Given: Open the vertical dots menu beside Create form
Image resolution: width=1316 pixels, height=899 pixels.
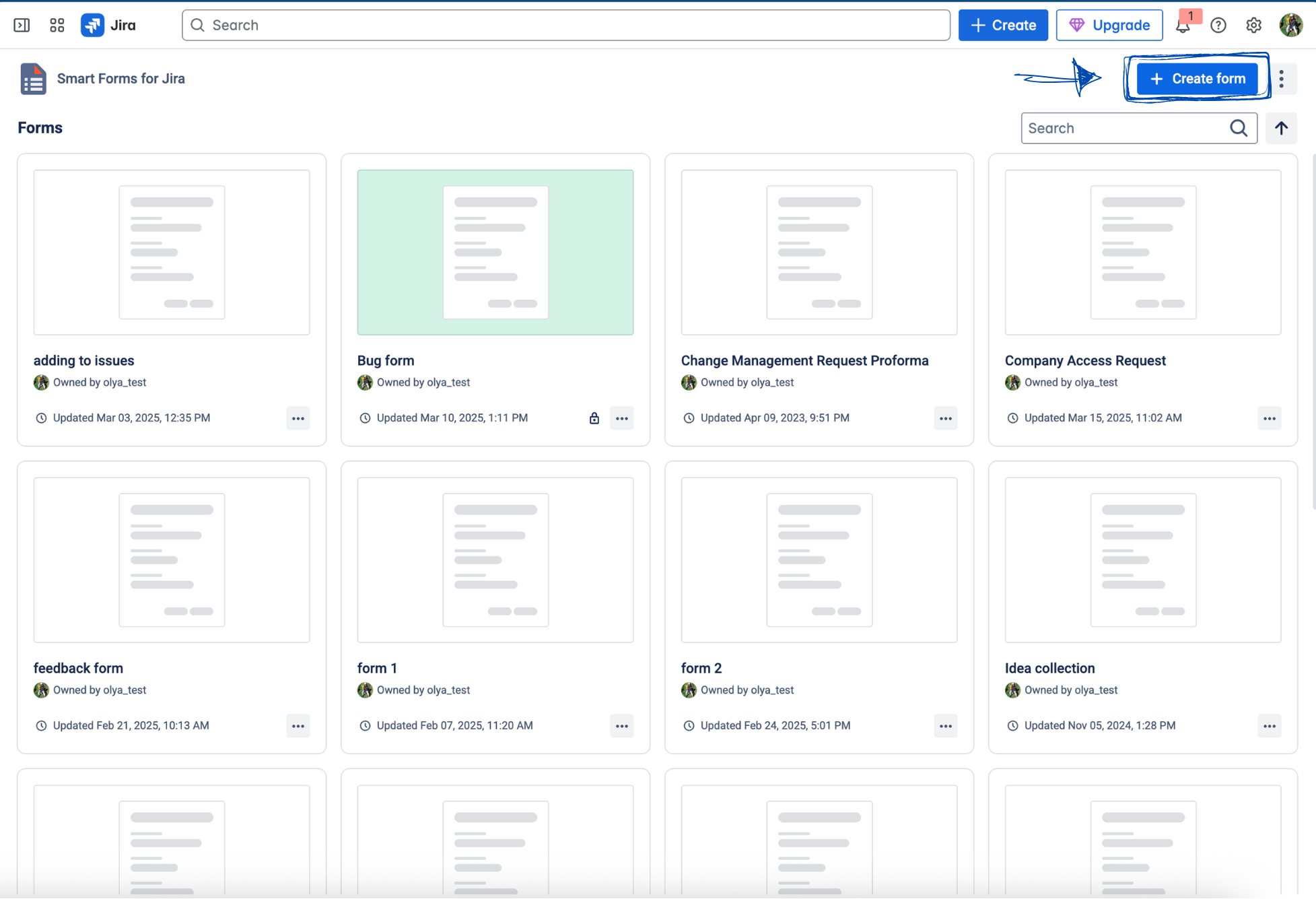Looking at the screenshot, I should click(x=1282, y=79).
